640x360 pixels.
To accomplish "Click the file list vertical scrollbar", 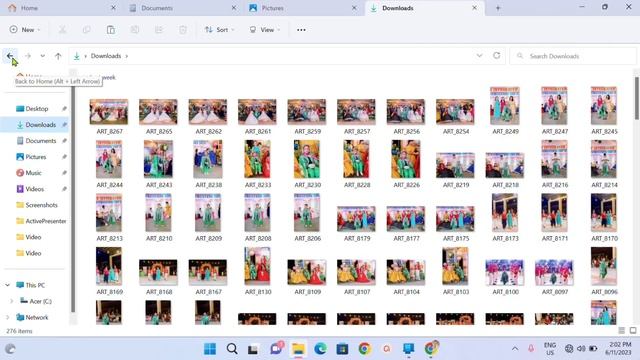I will coord(636,98).
